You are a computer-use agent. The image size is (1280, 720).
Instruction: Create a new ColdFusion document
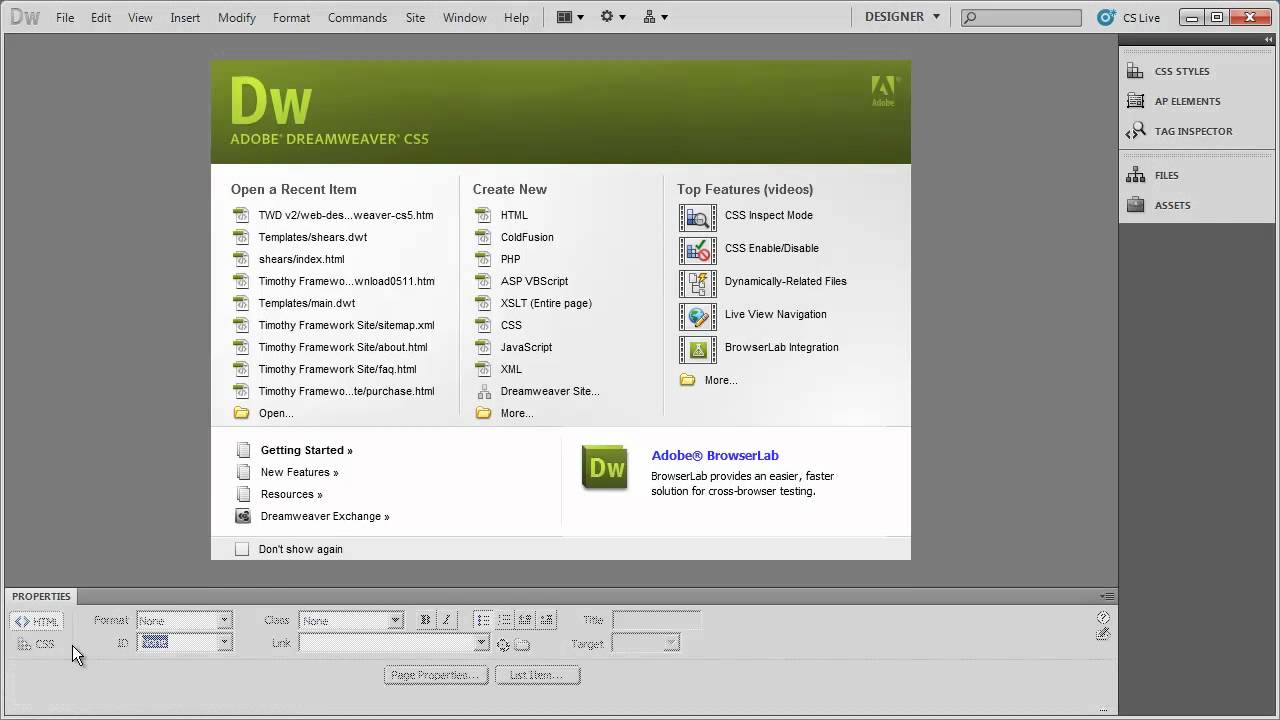pos(527,237)
